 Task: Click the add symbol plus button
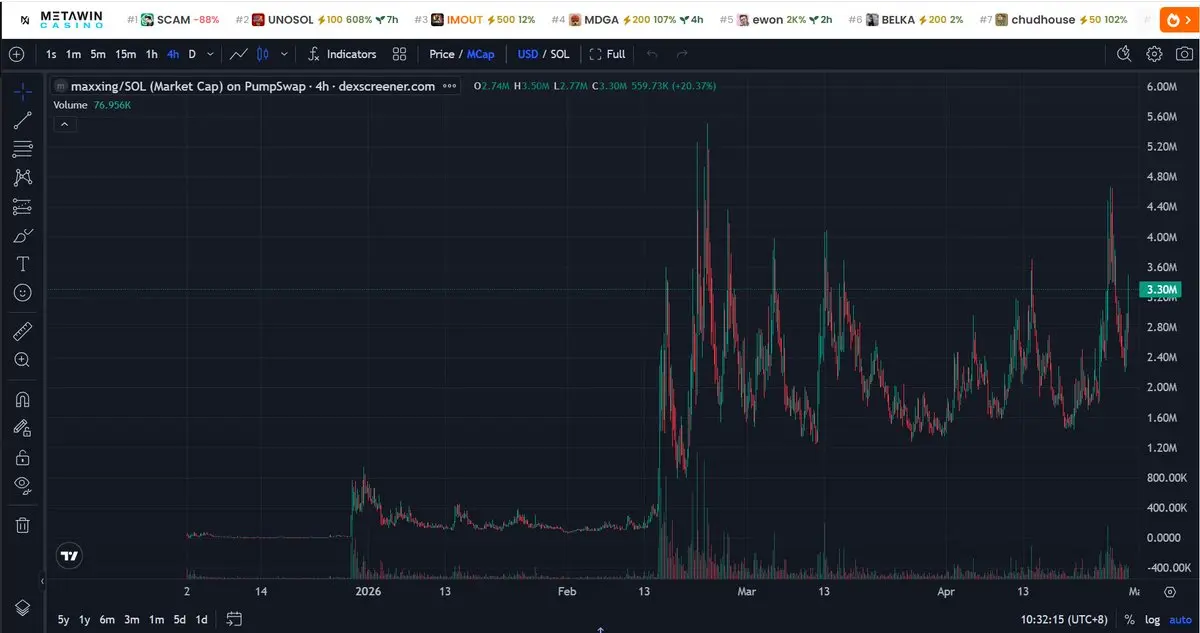coord(16,54)
